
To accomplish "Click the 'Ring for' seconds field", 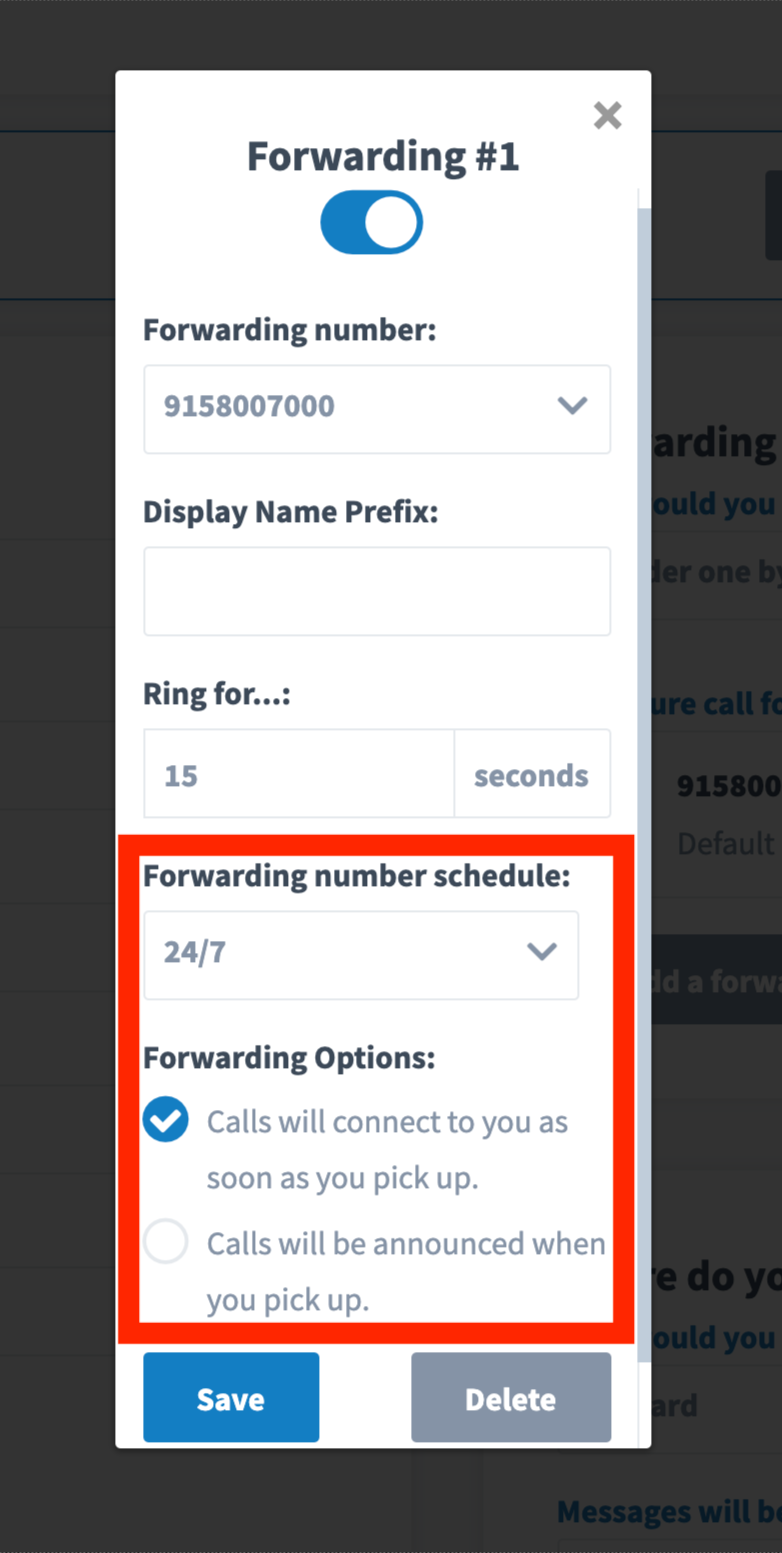I will tap(298, 773).
